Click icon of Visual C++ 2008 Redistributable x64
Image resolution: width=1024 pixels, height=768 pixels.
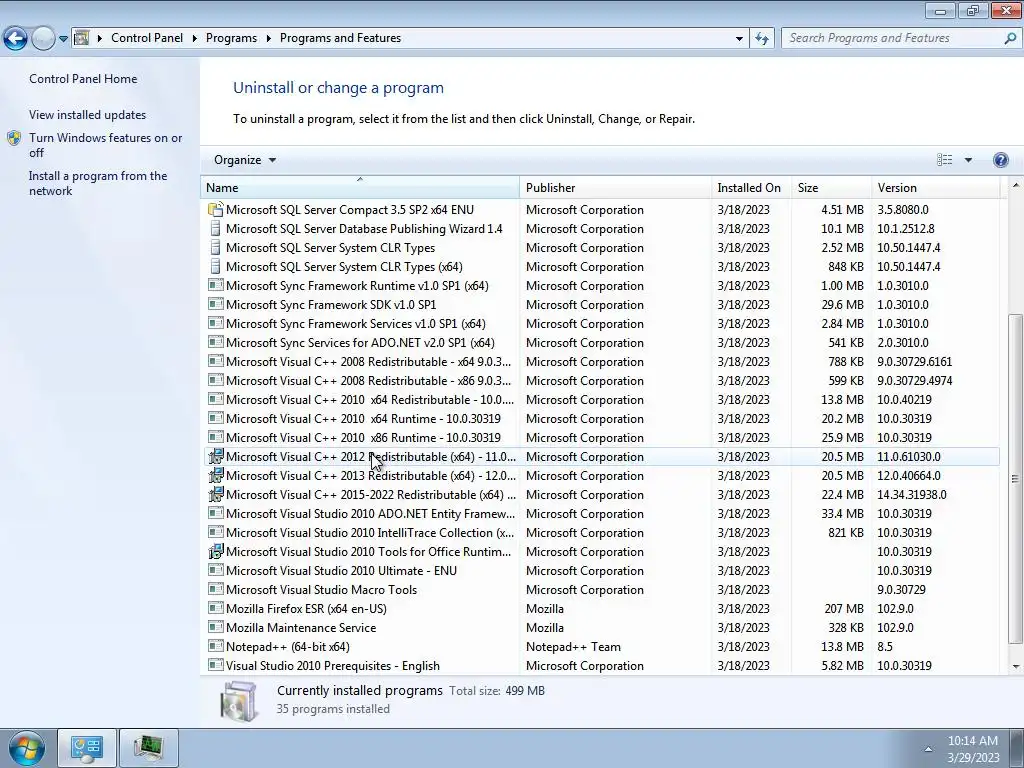pyautogui.click(x=216, y=361)
